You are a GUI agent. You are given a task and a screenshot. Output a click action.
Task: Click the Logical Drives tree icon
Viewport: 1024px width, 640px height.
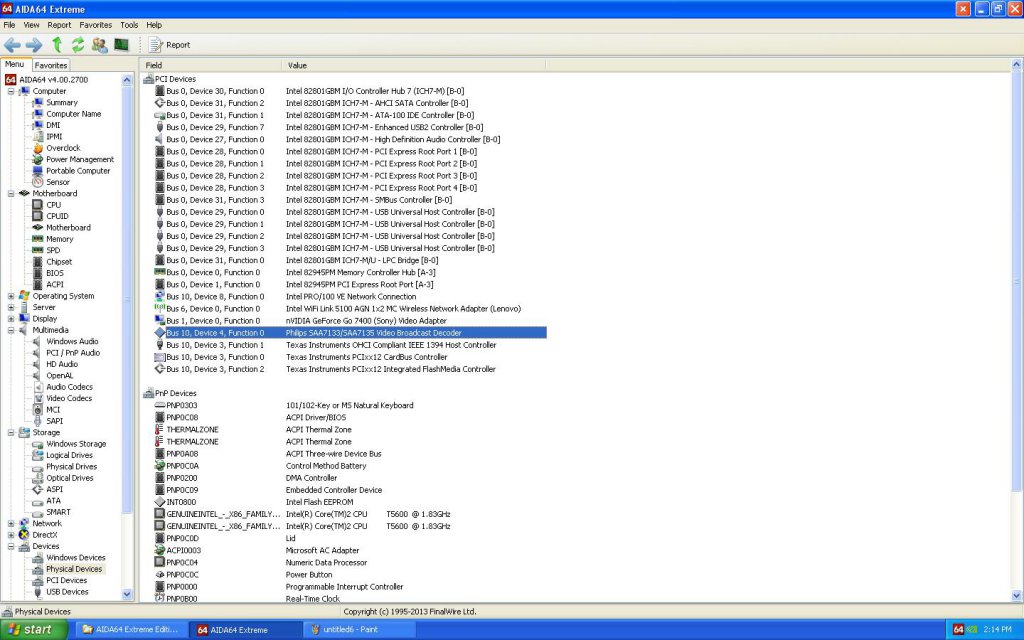tap(37, 455)
